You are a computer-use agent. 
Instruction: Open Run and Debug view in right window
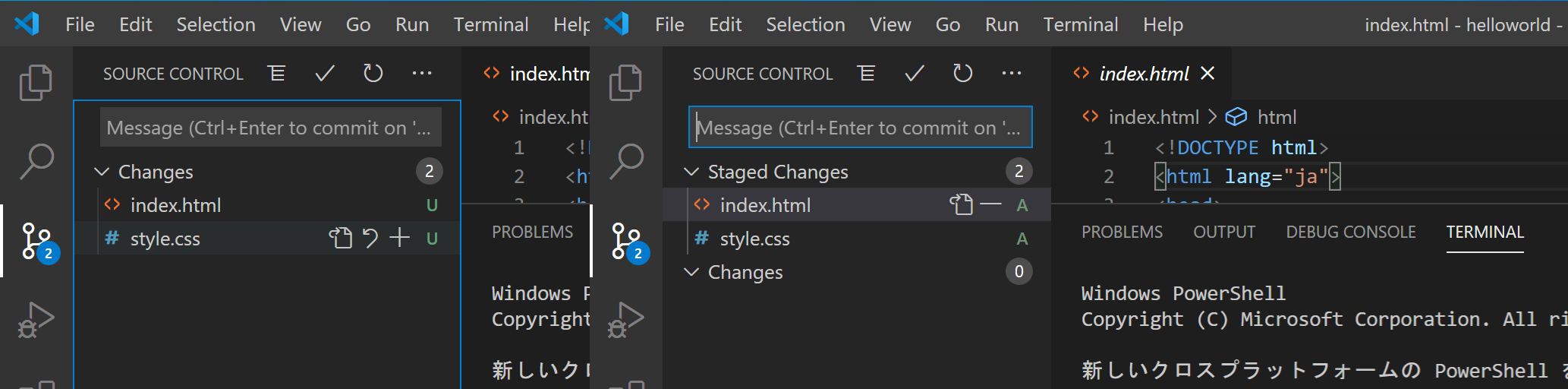point(626,319)
